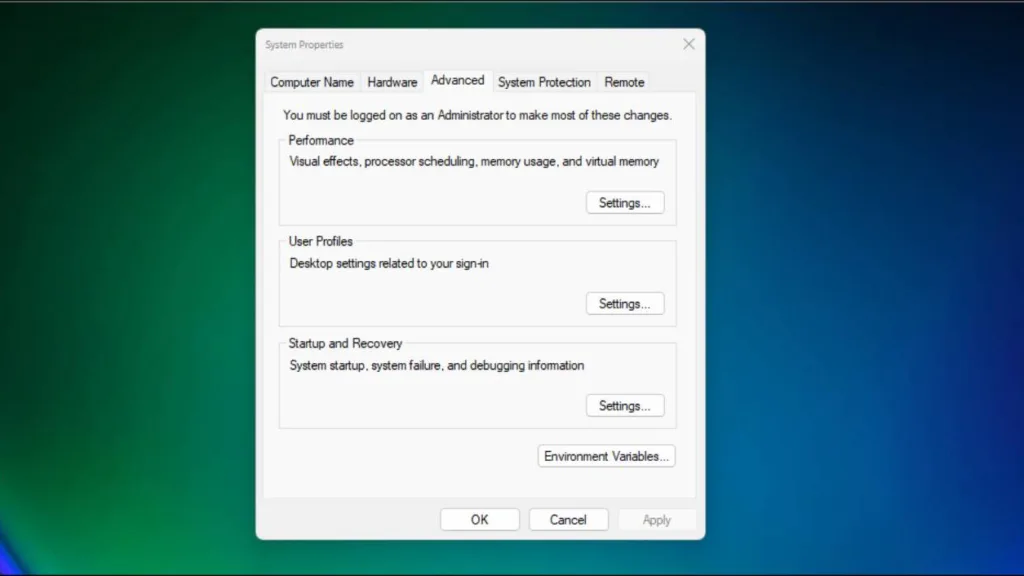Click the 'Performance' group label
This screenshot has height=576, width=1024.
coord(321,140)
